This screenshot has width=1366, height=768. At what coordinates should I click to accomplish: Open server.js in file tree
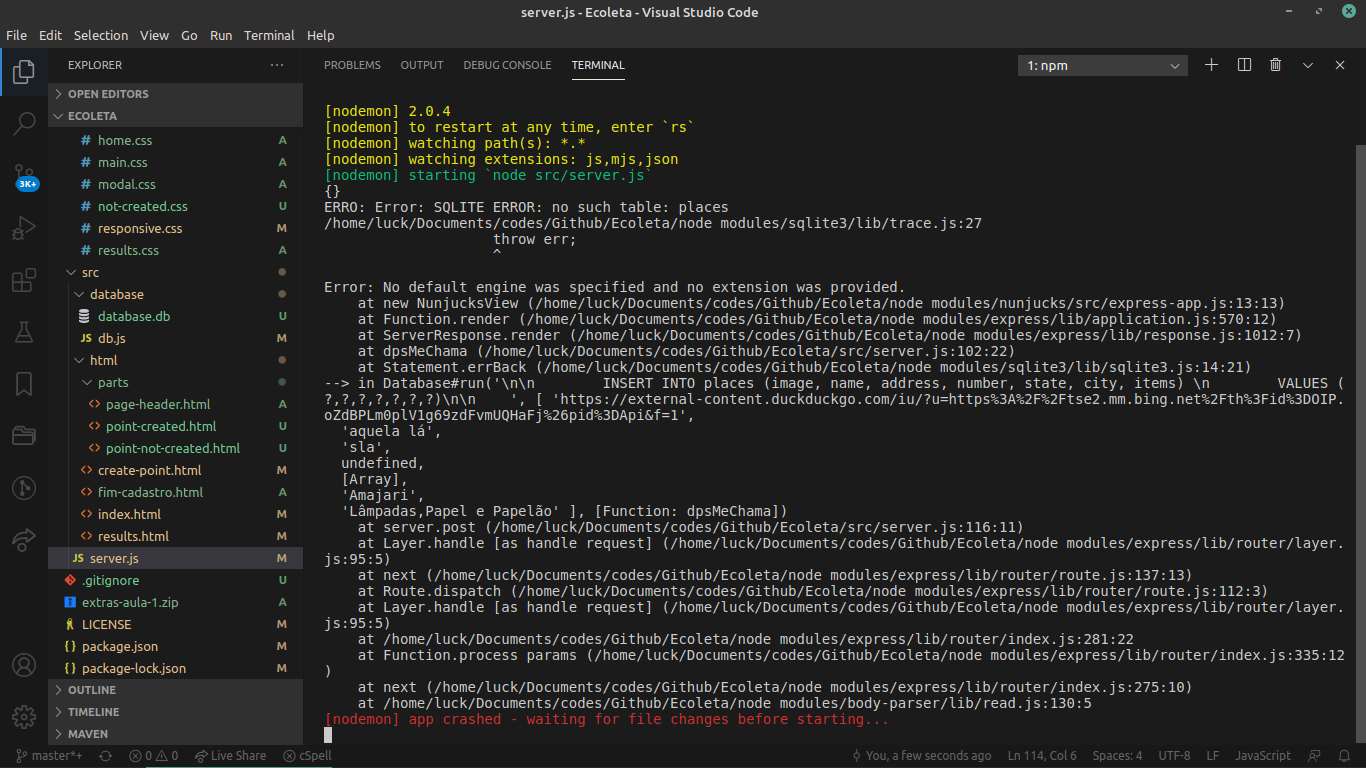[x=176, y=558]
